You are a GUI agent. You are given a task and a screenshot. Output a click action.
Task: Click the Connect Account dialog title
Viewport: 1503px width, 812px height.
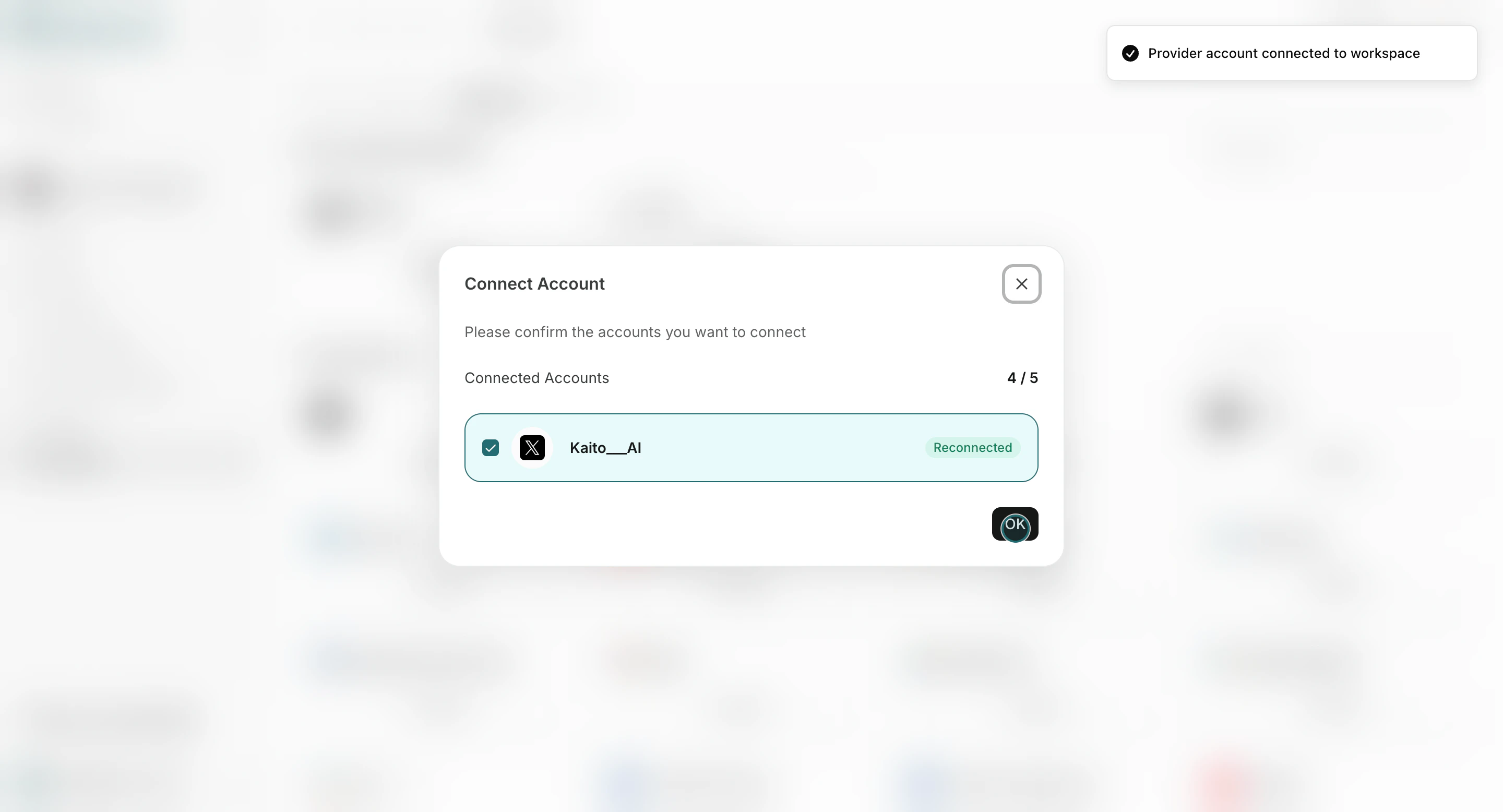pos(534,284)
